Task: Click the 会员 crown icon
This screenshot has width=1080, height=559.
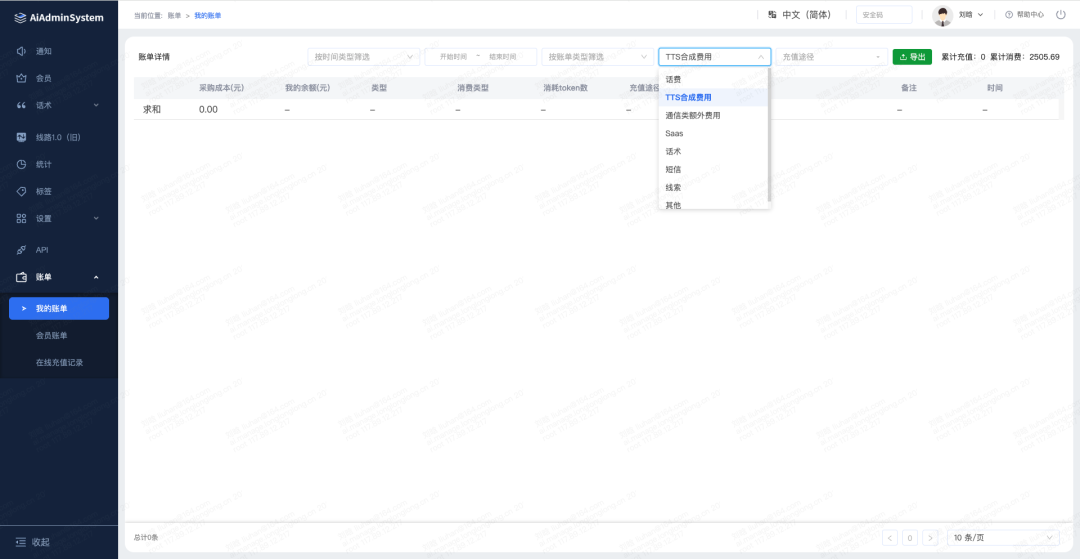Action: 21,78
